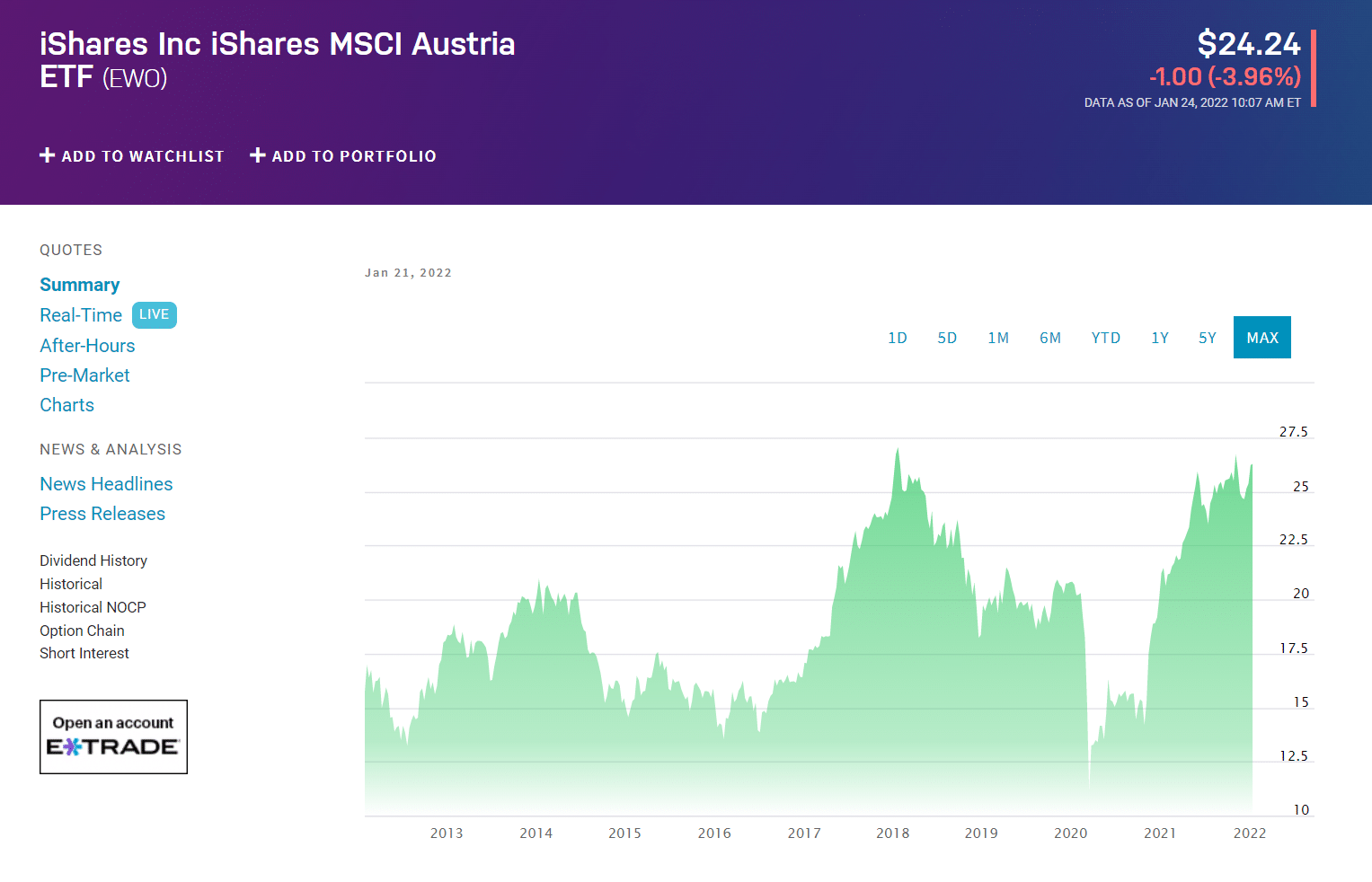Screen dimensions: 1372x882
Task: Open the Charts link in sidebar
Action: pyautogui.click(x=66, y=405)
